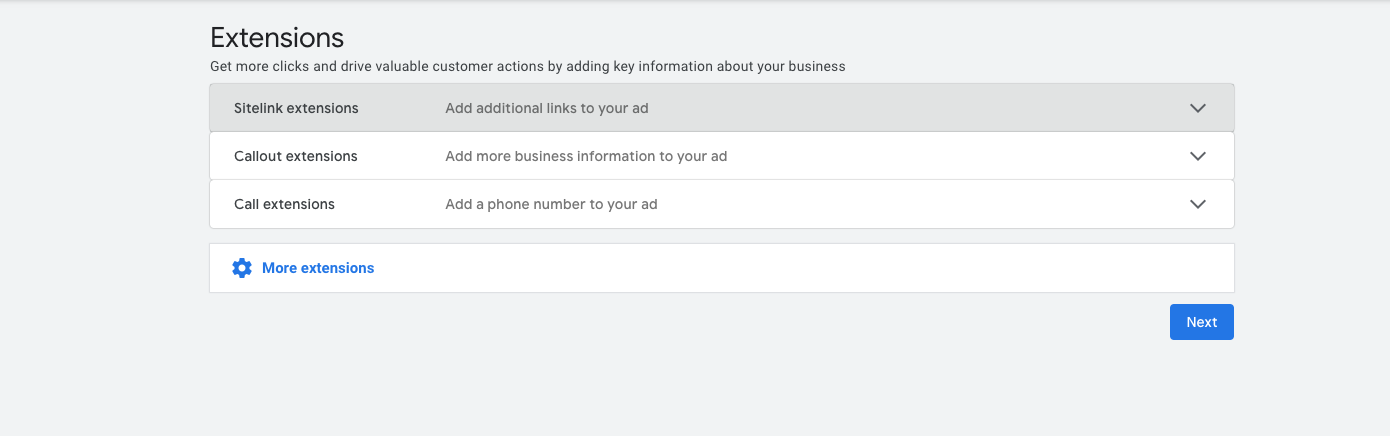Screen dimensions: 1390x436
Task: Expand Call extensions using its chevron arrow
Action: pos(1198,204)
